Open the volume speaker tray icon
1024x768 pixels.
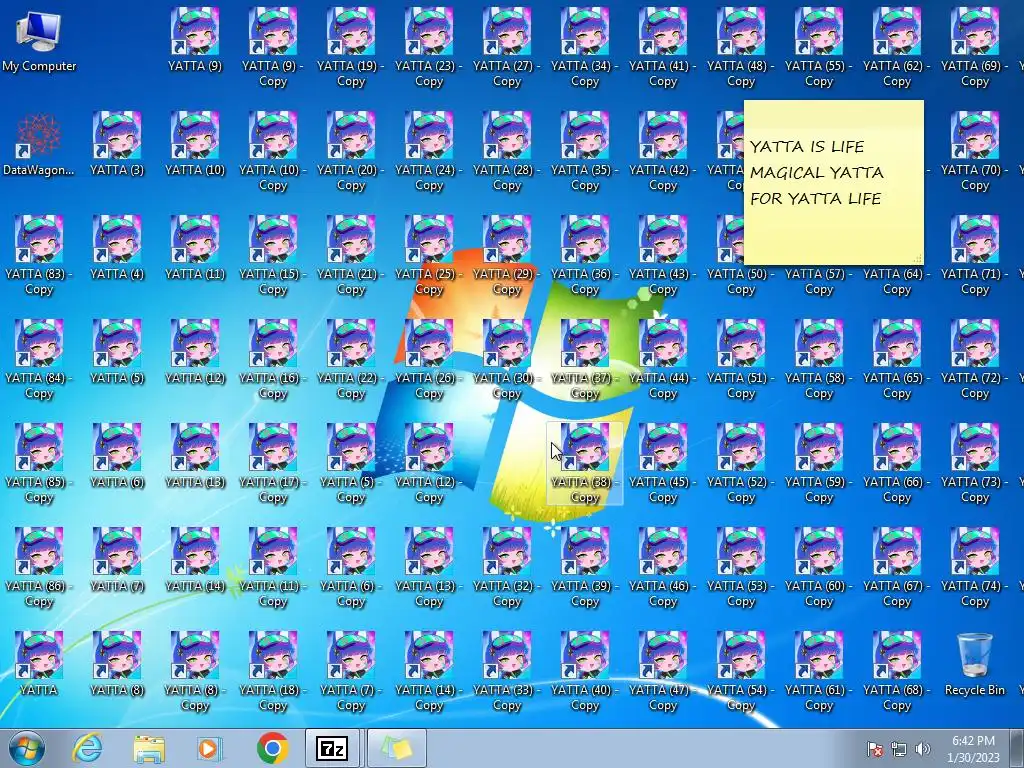(923, 749)
